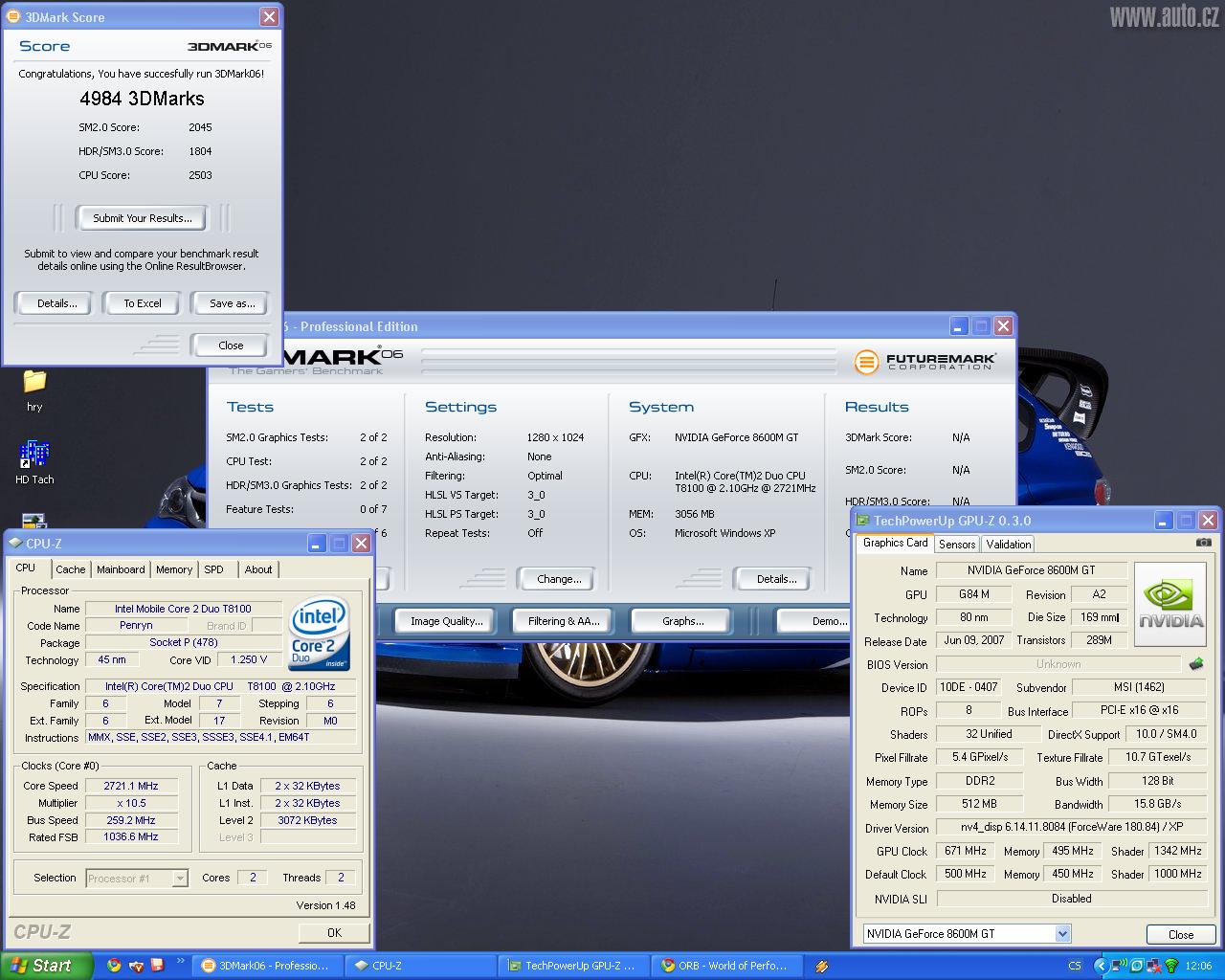Click the 3DMark Score window title icon
Screen dimensions: 1225x980
pos(13,16)
